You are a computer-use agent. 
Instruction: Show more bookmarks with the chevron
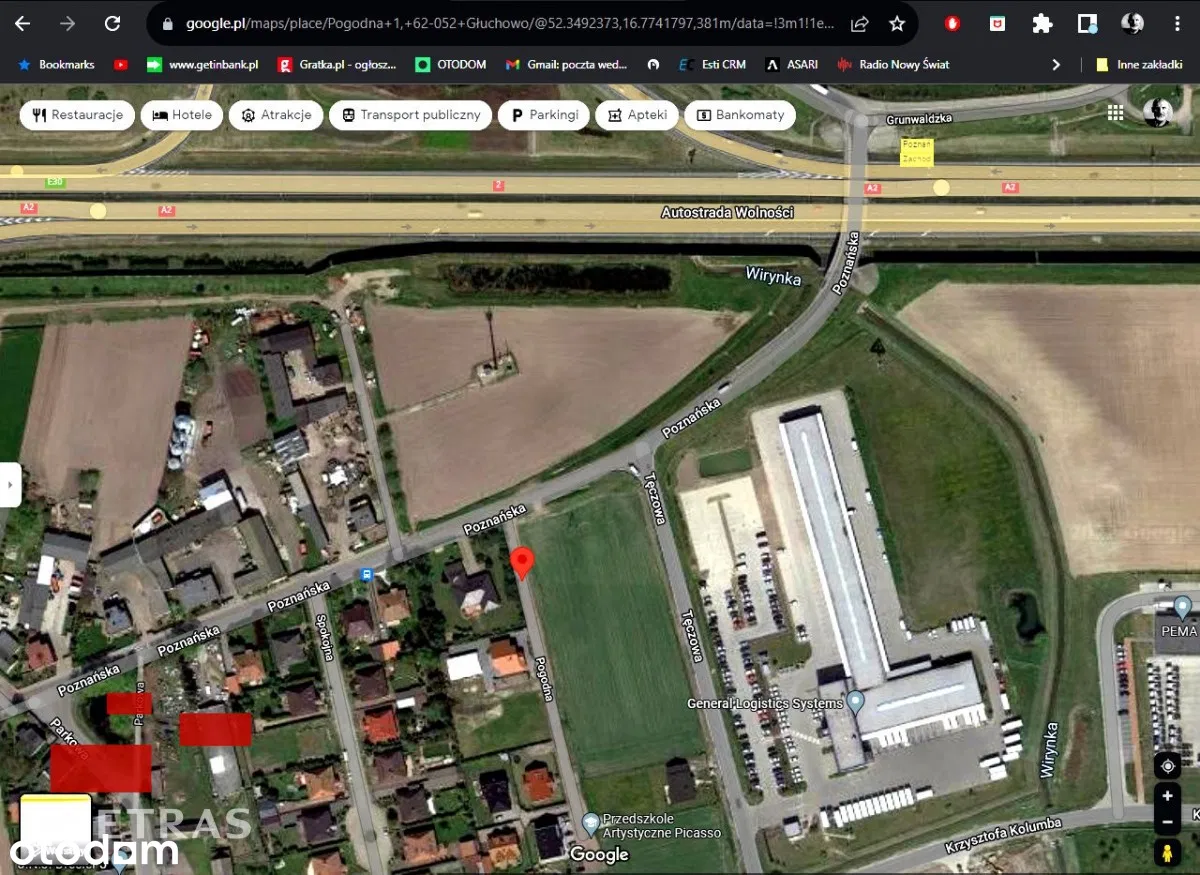click(1056, 64)
